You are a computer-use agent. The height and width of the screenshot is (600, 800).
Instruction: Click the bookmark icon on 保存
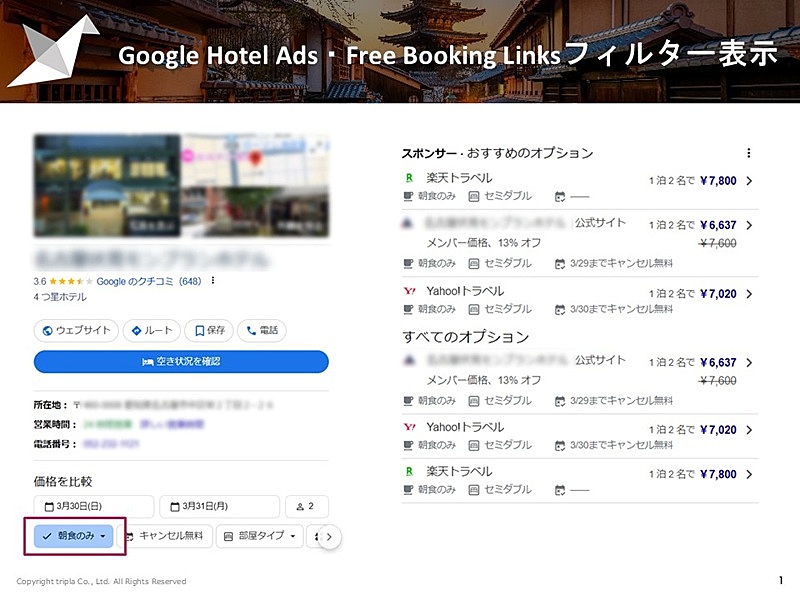[200, 331]
